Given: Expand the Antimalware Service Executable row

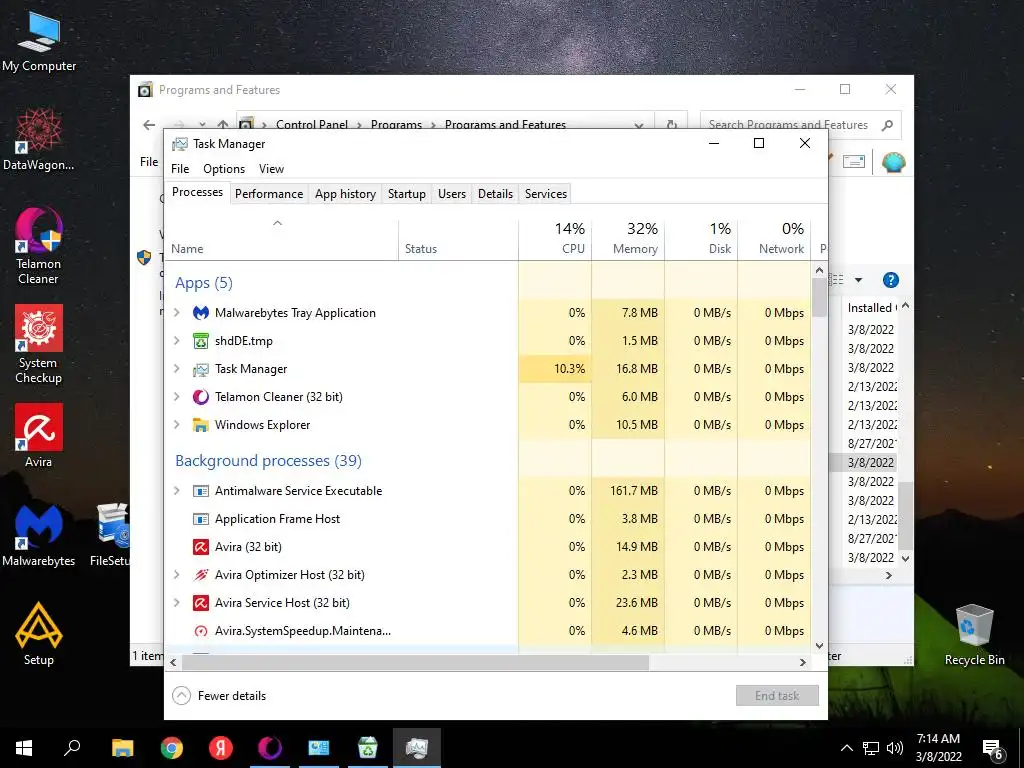Looking at the screenshot, I should tap(176, 491).
